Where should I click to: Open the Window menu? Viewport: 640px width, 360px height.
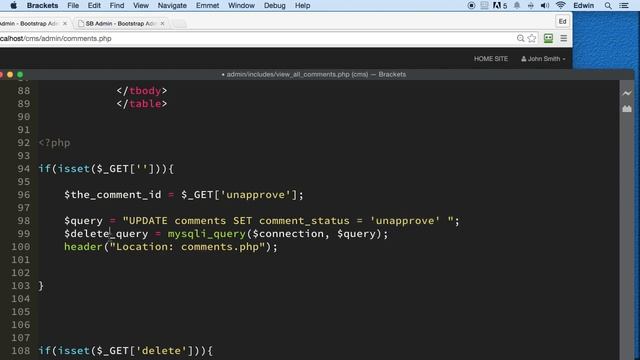click(241, 5)
